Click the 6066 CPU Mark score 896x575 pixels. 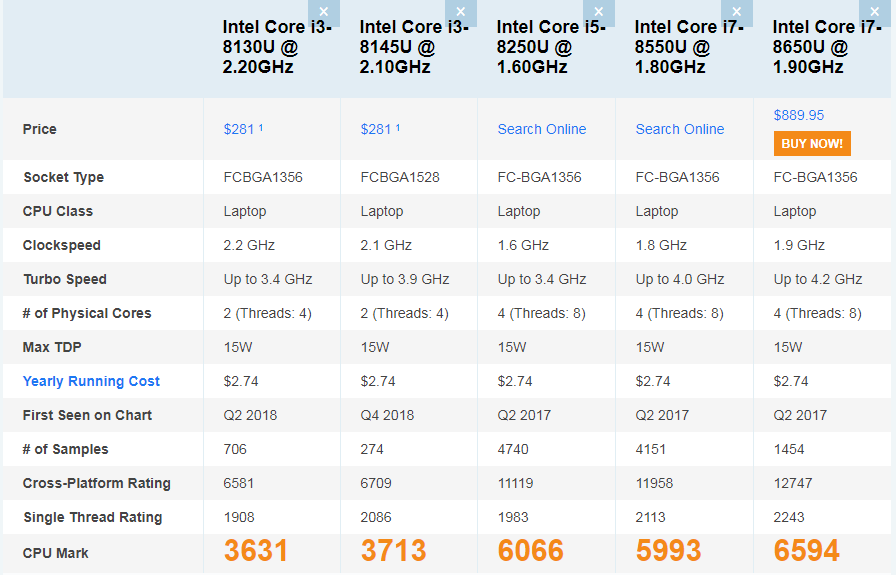point(530,551)
